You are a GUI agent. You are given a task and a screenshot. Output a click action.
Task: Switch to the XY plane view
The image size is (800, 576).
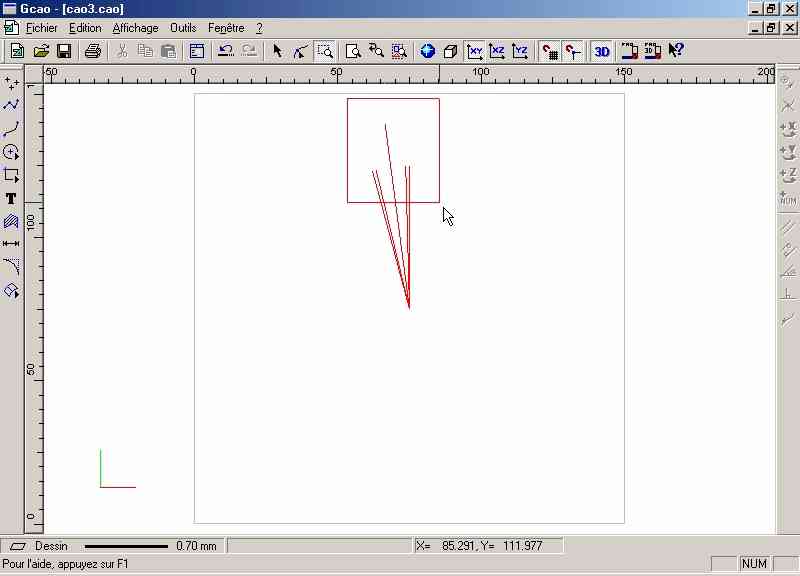(x=474, y=51)
